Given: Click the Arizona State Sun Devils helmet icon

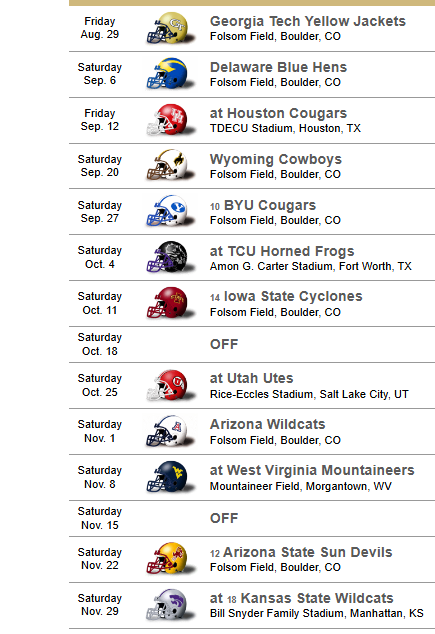Looking at the screenshot, I should (170, 559).
